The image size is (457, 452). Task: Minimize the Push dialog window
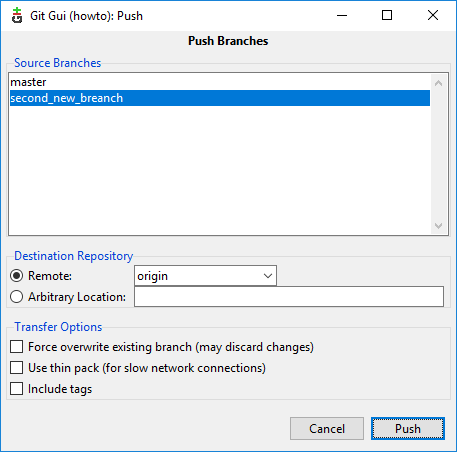(342, 15)
